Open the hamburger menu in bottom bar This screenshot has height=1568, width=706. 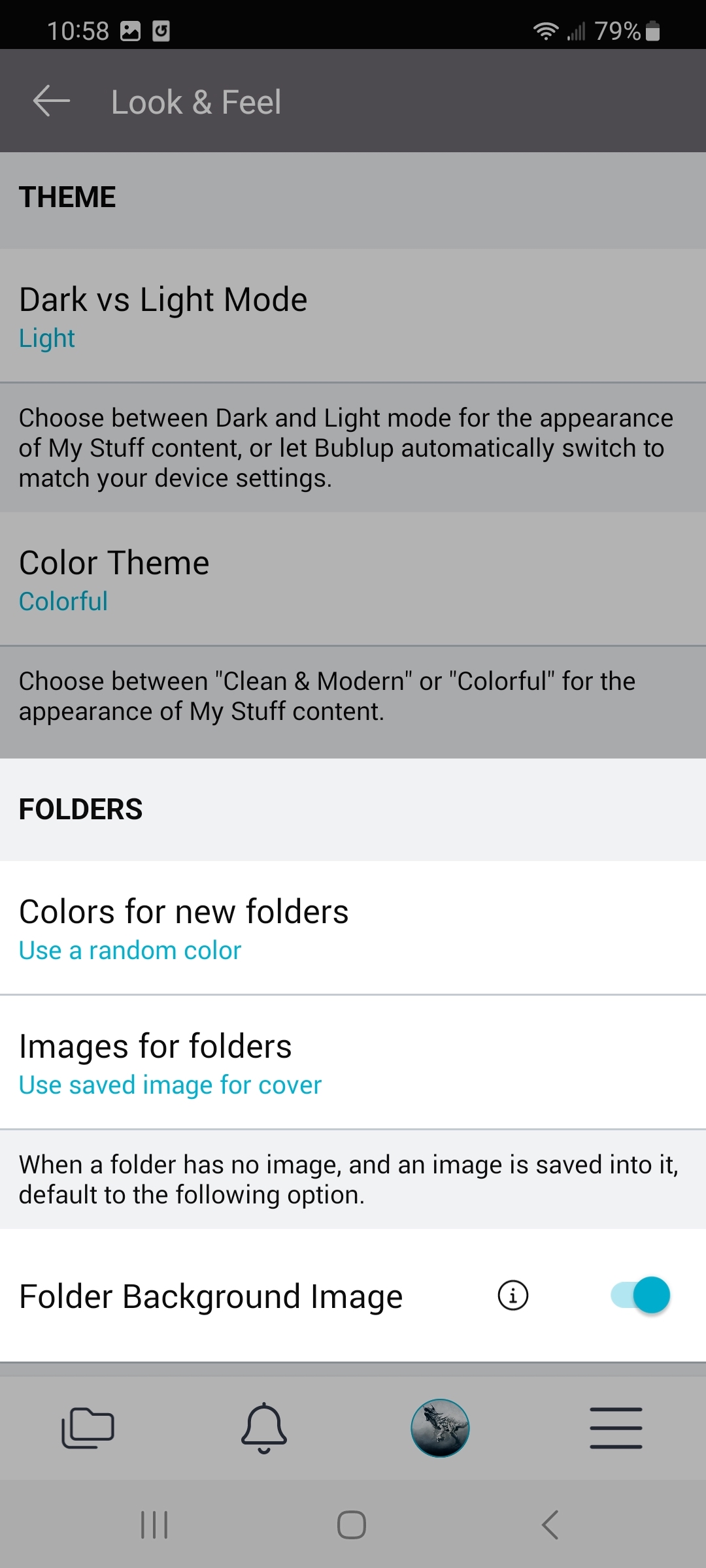click(x=616, y=1428)
